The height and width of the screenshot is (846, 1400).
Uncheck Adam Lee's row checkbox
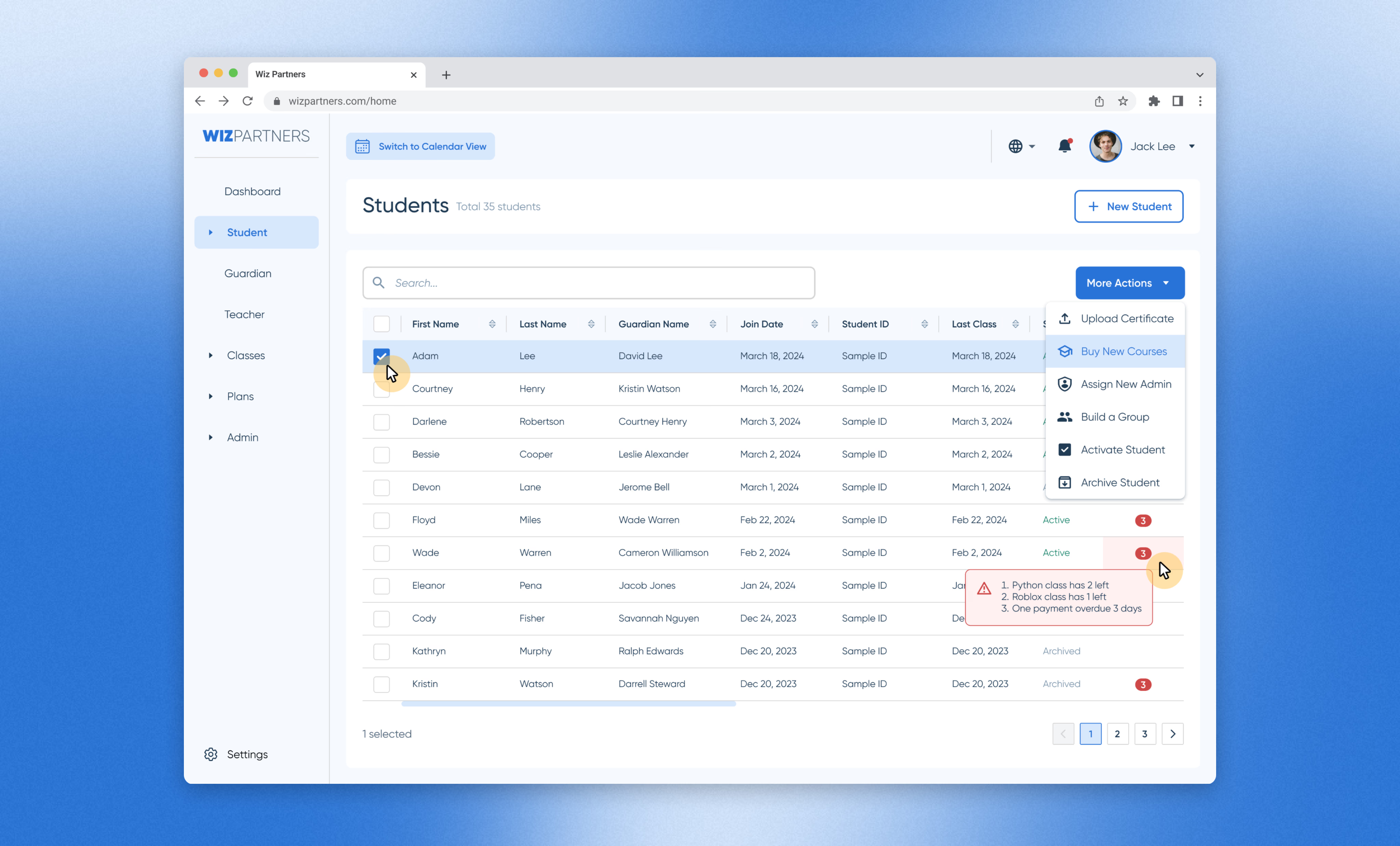click(381, 356)
